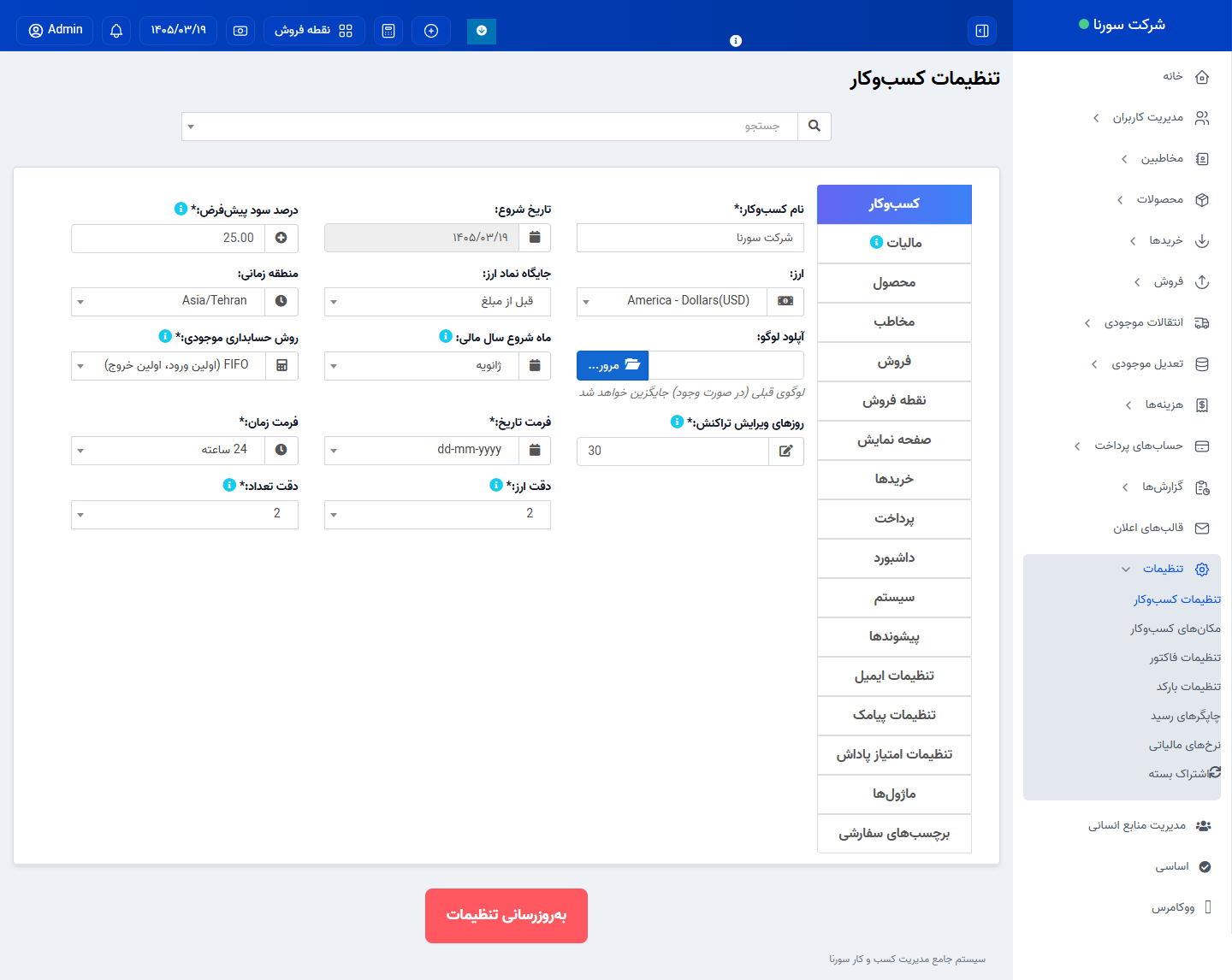Click edit icon beside transaction edit days

click(x=786, y=451)
